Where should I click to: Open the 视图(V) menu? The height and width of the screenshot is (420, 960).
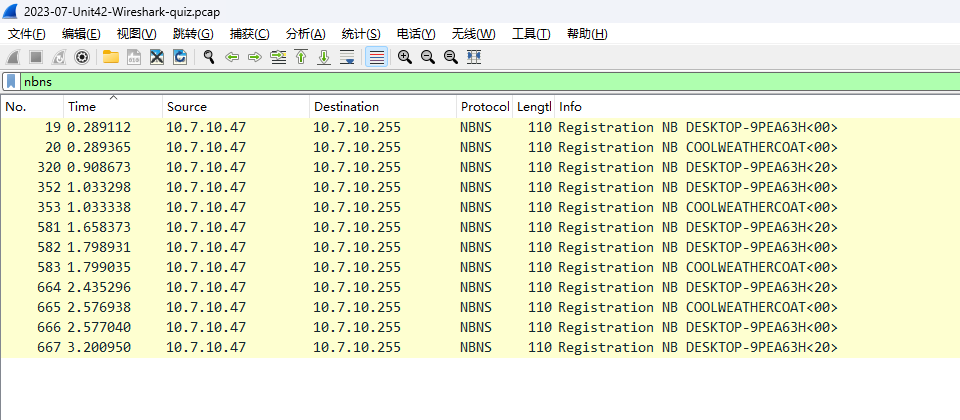(x=137, y=34)
